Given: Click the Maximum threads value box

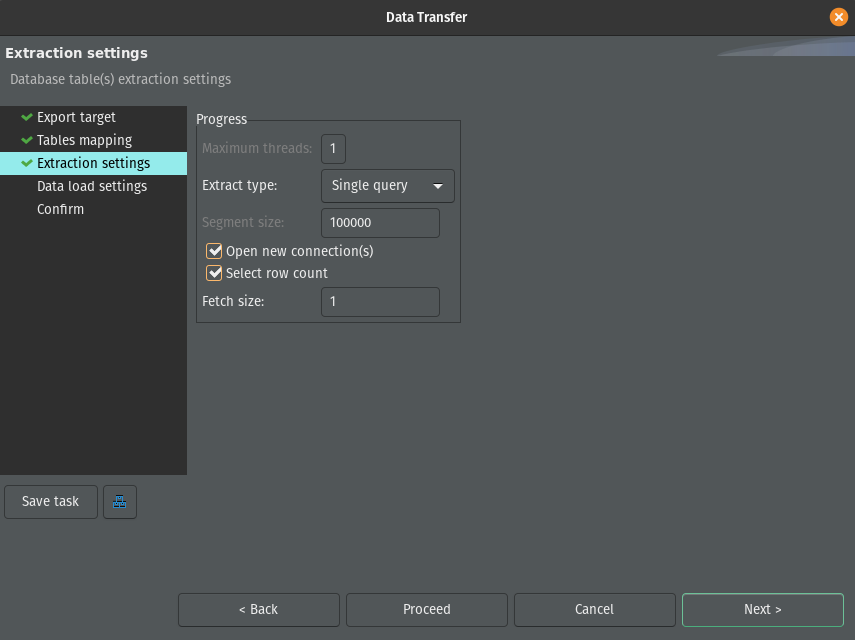Looking at the screenshot, I should pyautogui.click(x=333, y=149).
